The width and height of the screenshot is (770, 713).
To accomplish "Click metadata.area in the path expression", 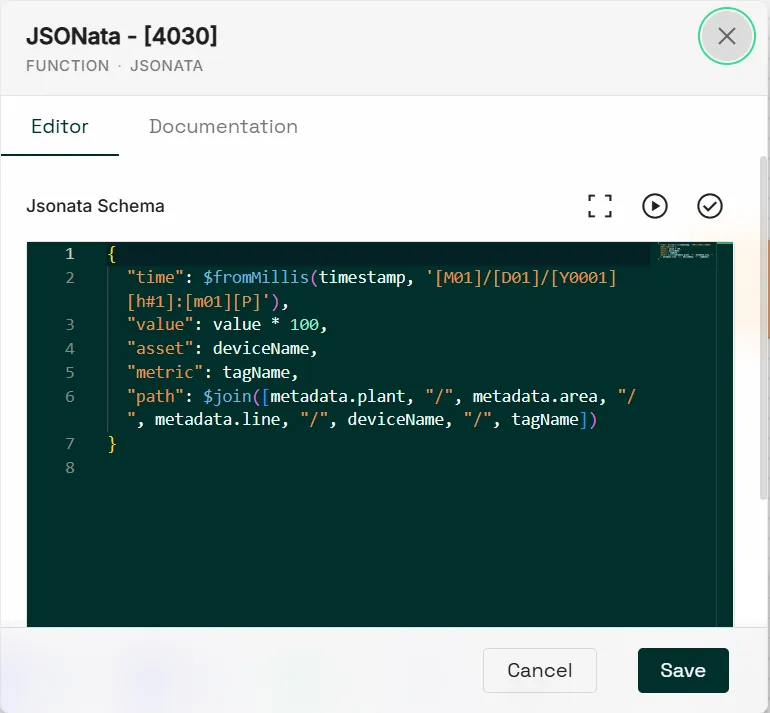I will click(535, 396).
